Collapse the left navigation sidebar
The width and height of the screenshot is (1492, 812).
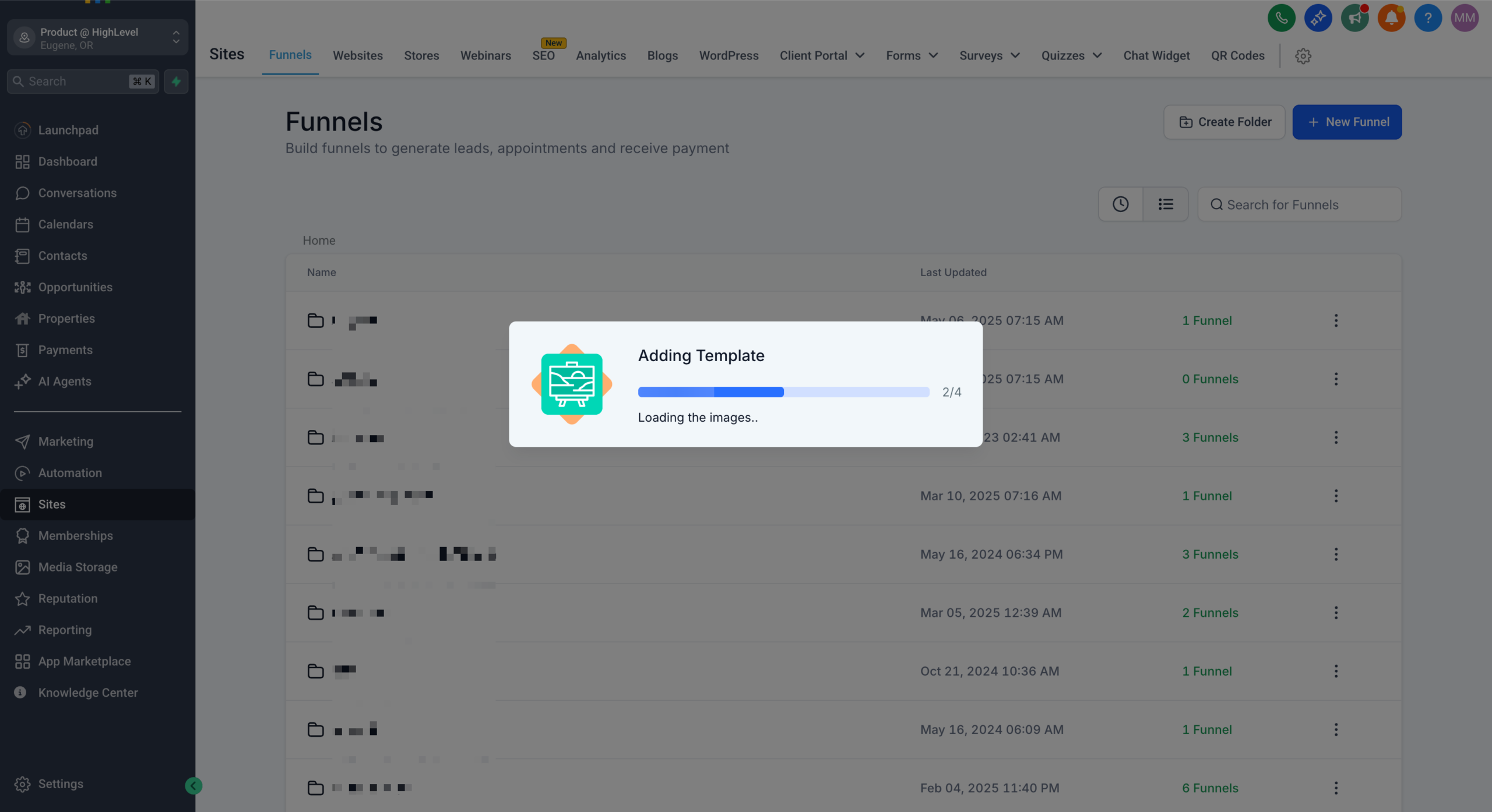tap(193, 785)
